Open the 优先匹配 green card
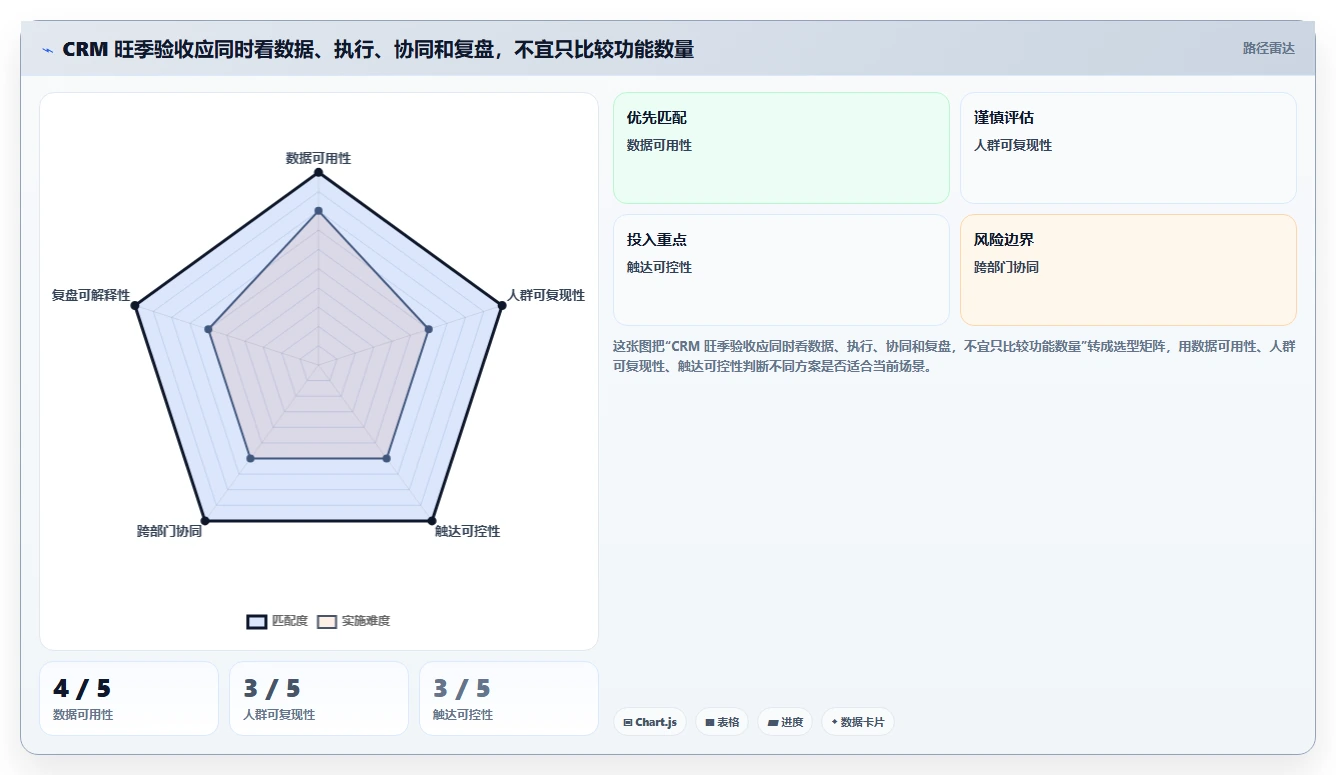 (x=781, y=148)
